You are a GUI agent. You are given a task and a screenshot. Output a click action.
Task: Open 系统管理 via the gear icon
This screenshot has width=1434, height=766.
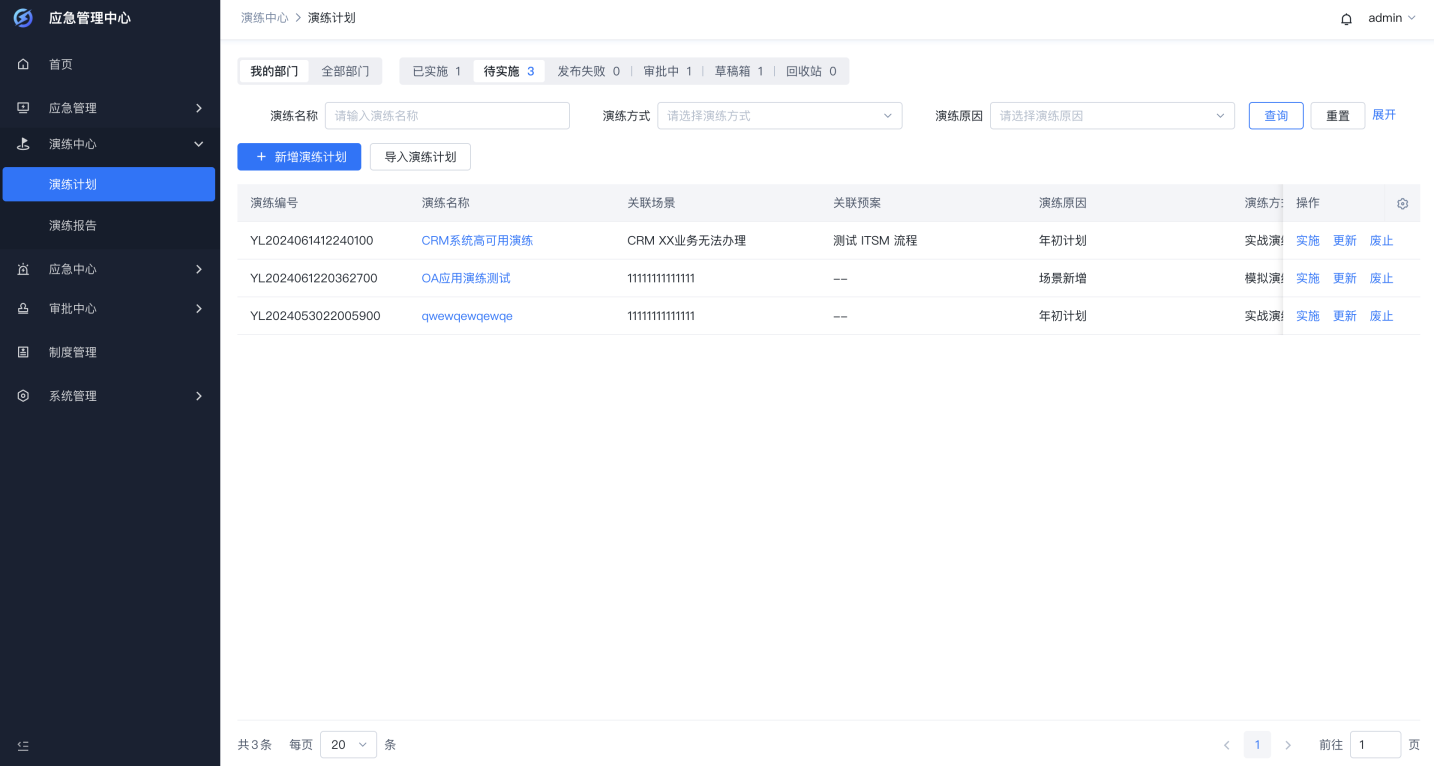[23, 395]
